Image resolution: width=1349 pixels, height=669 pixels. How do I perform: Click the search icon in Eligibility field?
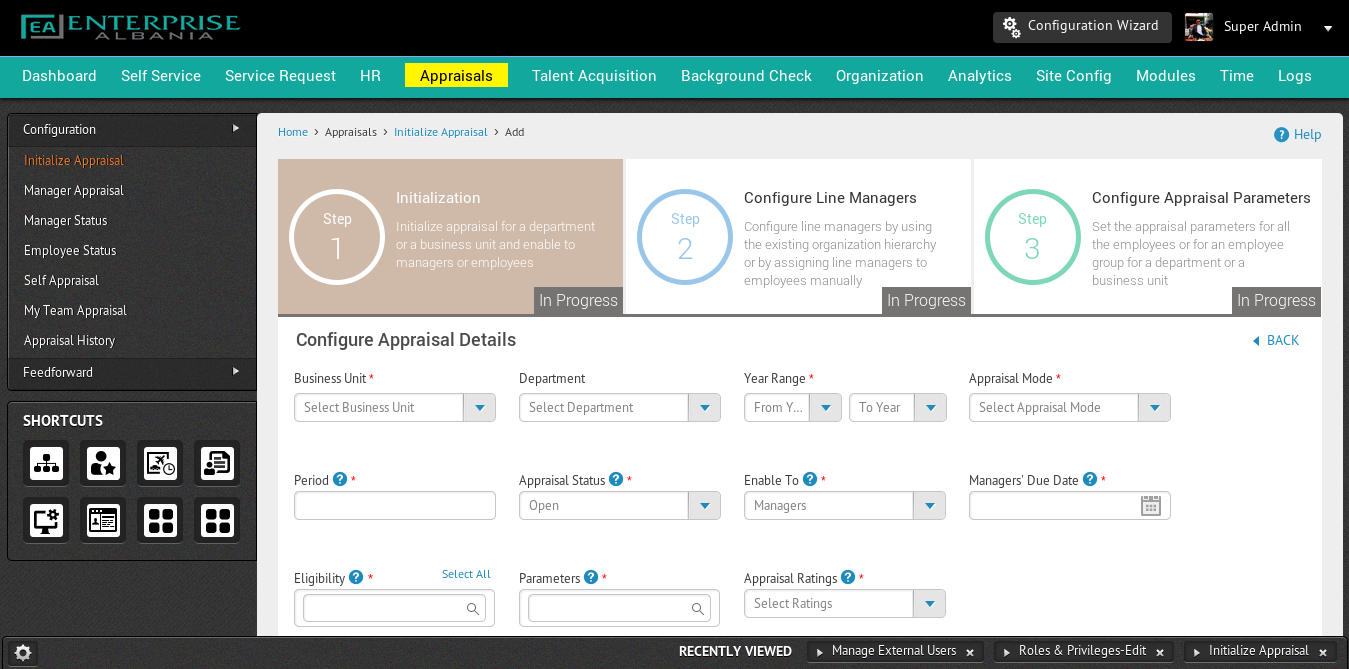coord(473,608)
